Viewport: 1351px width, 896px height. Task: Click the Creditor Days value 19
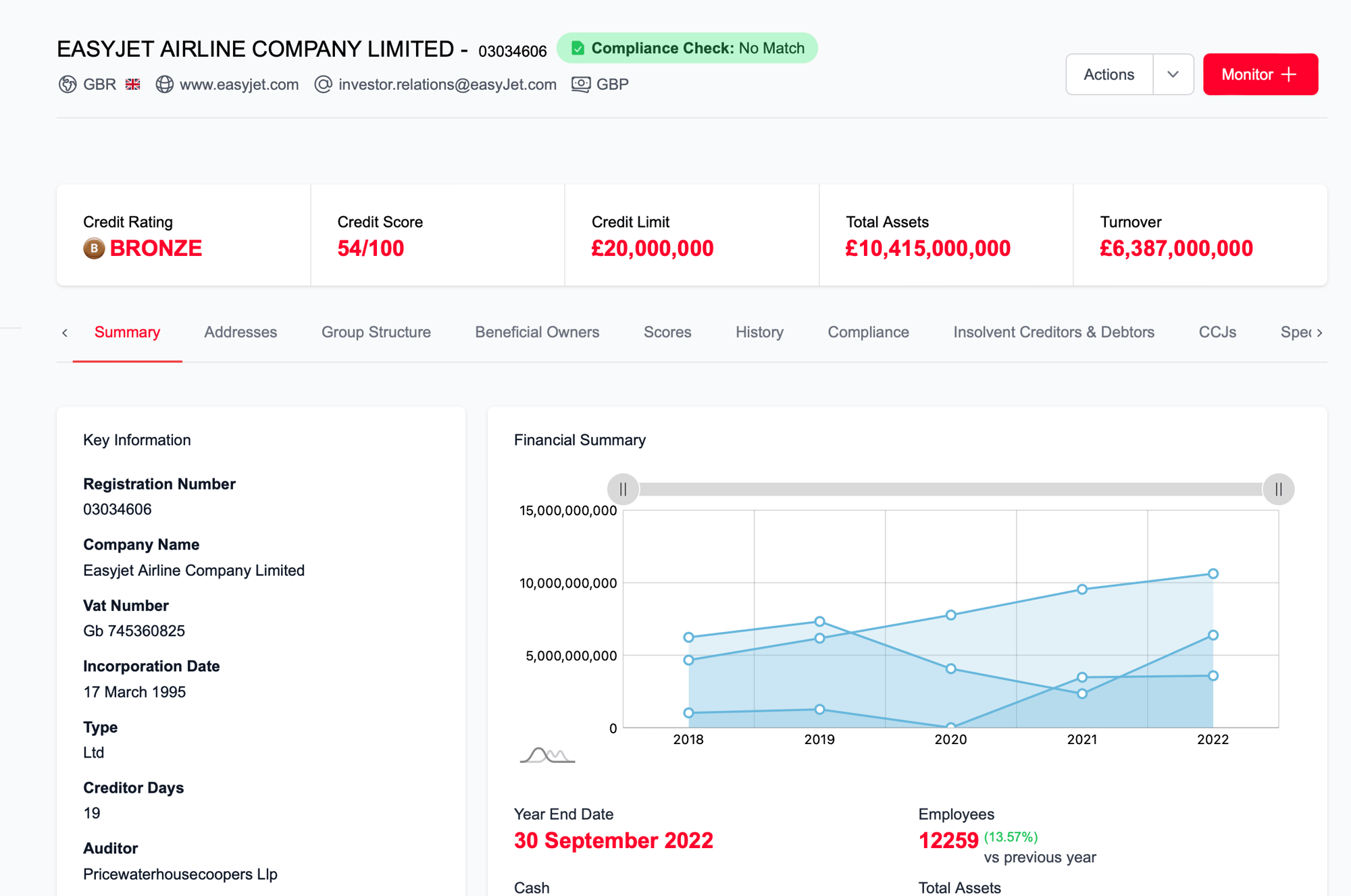92,813
